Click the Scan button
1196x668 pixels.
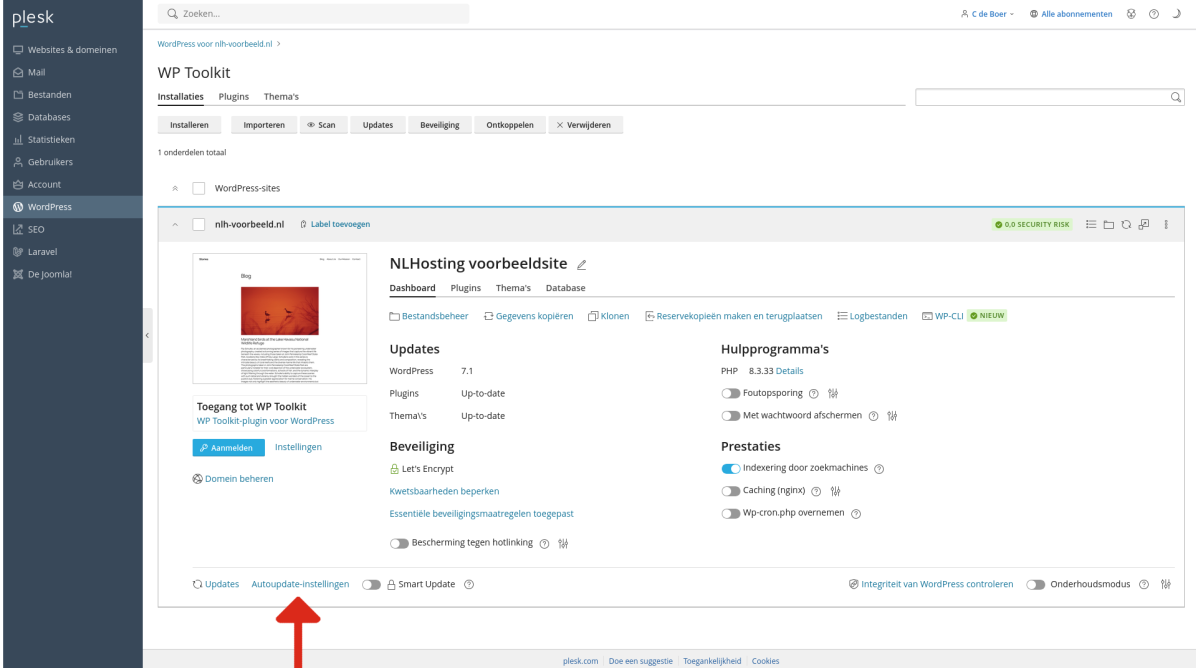point(323,125)
